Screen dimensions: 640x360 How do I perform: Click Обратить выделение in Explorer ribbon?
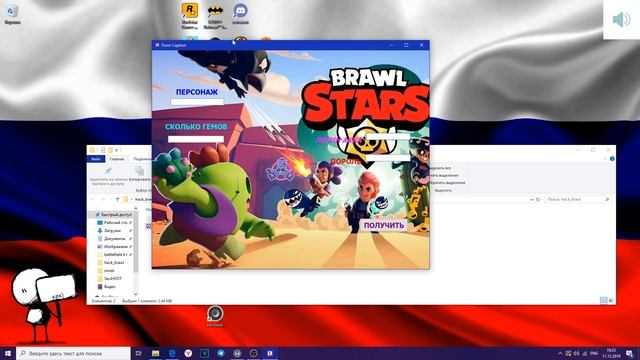pyautogui.click(x=447, y=182)
